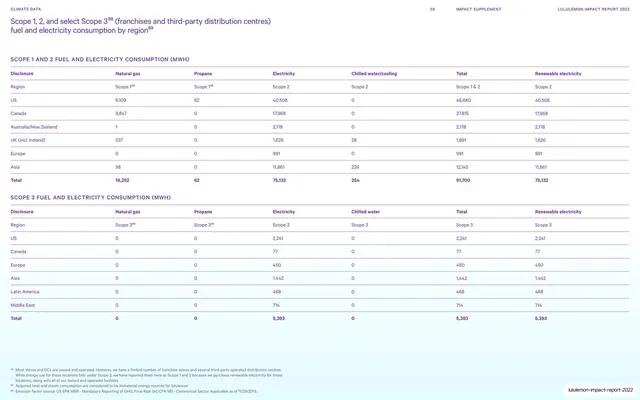This screenshot has height=400, width=640.
Task: Click the Canada total value 27,815
Action: [462, 113]
